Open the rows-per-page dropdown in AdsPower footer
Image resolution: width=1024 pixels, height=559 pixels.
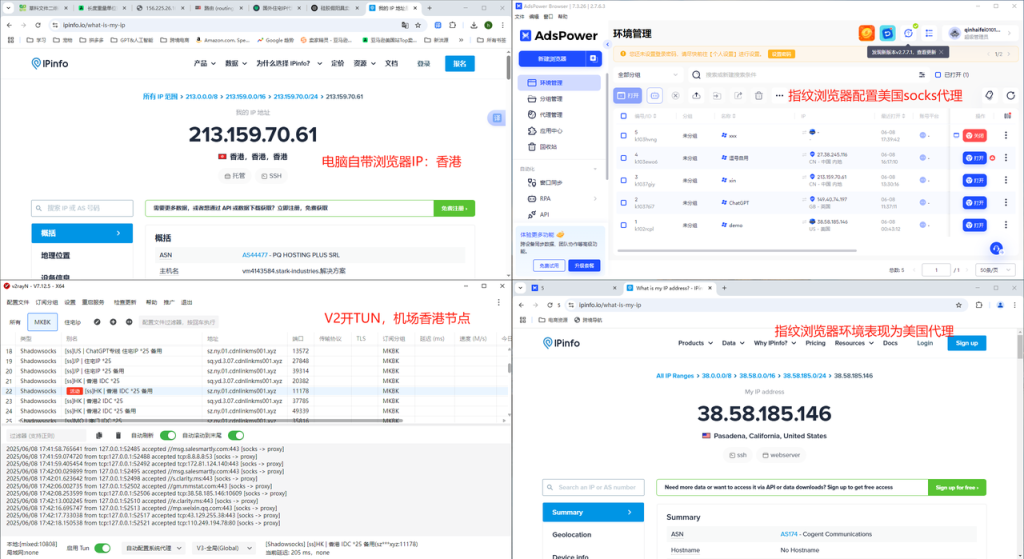pos(995,270)
